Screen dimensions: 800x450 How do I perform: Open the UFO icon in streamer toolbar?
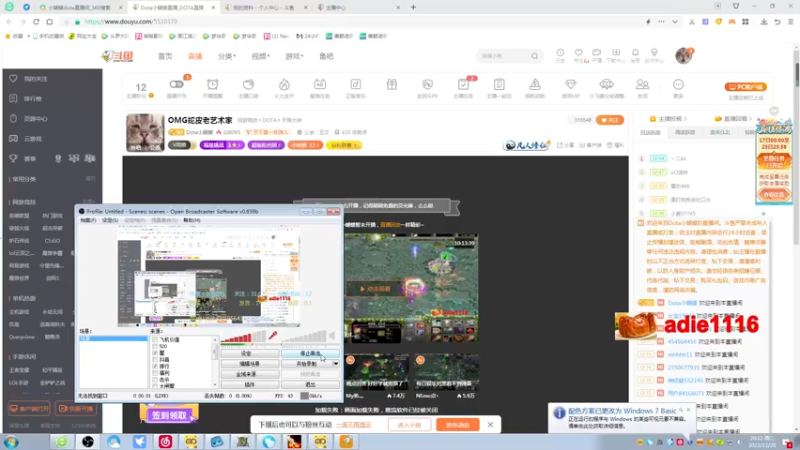coord(607,84)
